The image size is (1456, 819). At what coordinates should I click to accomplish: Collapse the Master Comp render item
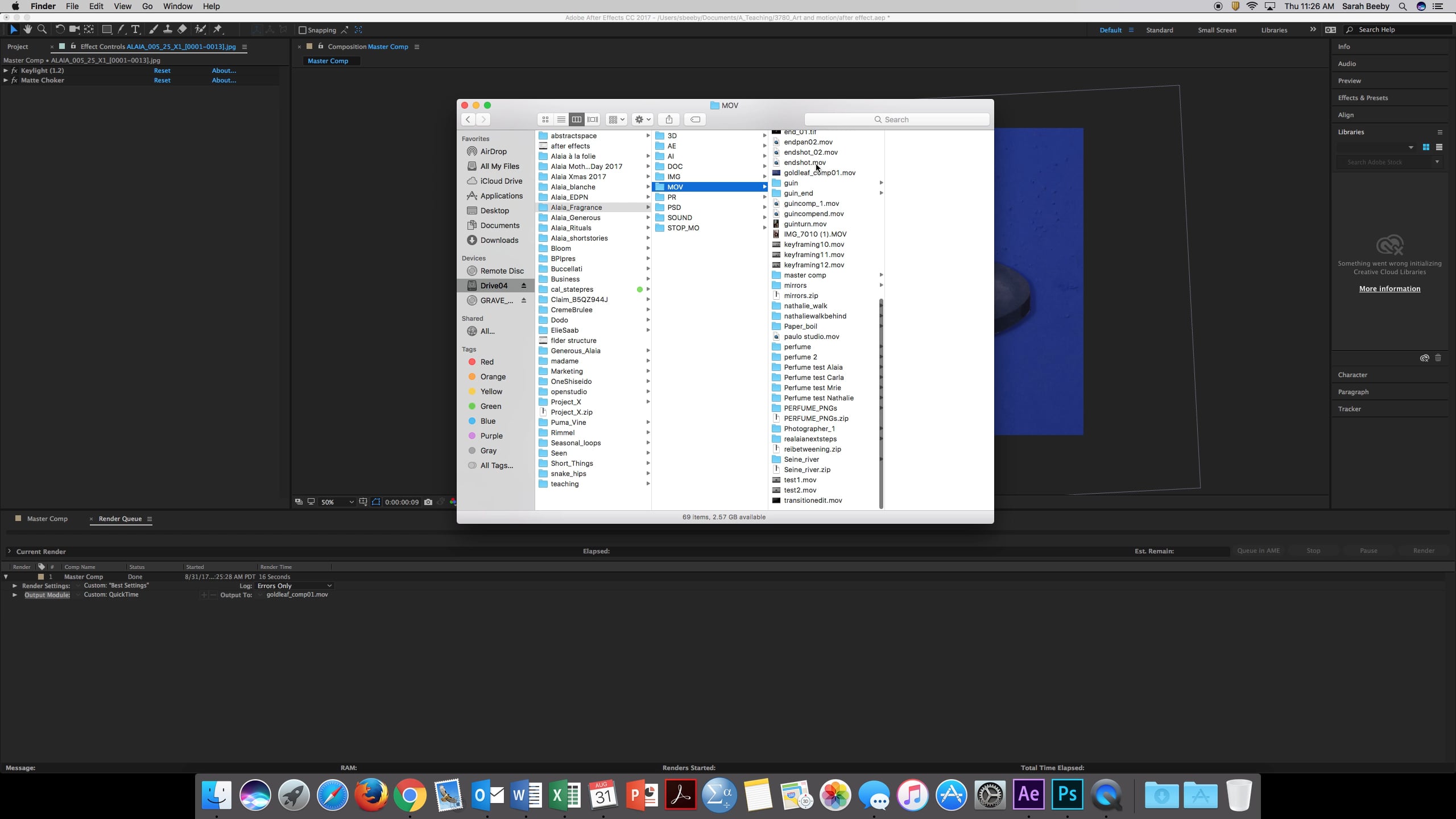(6, 577)
